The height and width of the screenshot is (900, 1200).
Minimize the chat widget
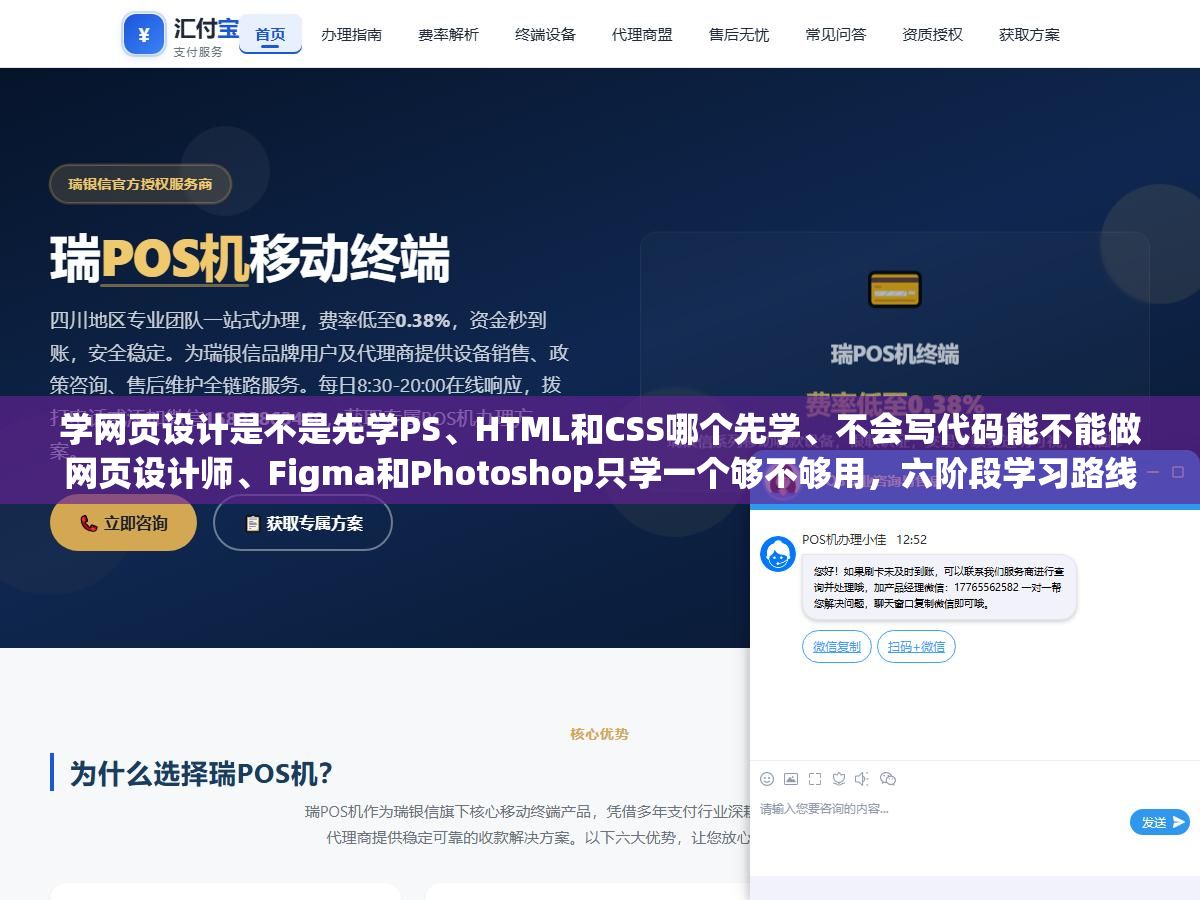(1154, 471)
